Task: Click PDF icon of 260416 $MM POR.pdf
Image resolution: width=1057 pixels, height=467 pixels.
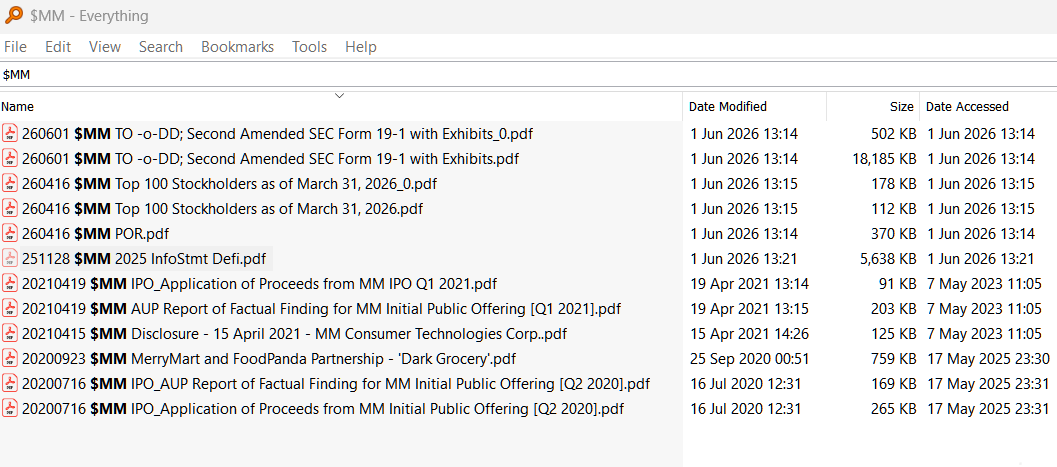Action: (10, 233)
